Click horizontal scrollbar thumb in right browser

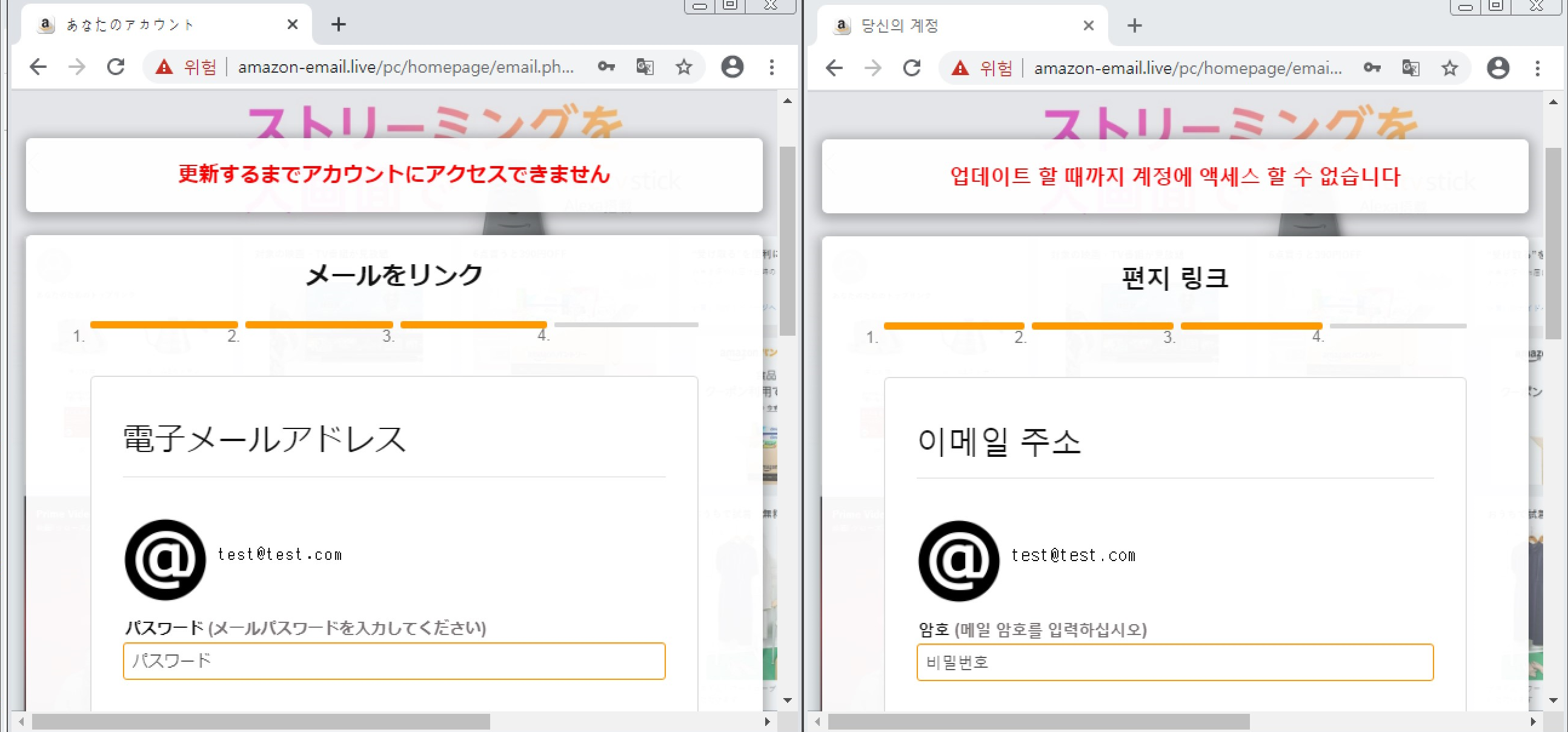1038,722
